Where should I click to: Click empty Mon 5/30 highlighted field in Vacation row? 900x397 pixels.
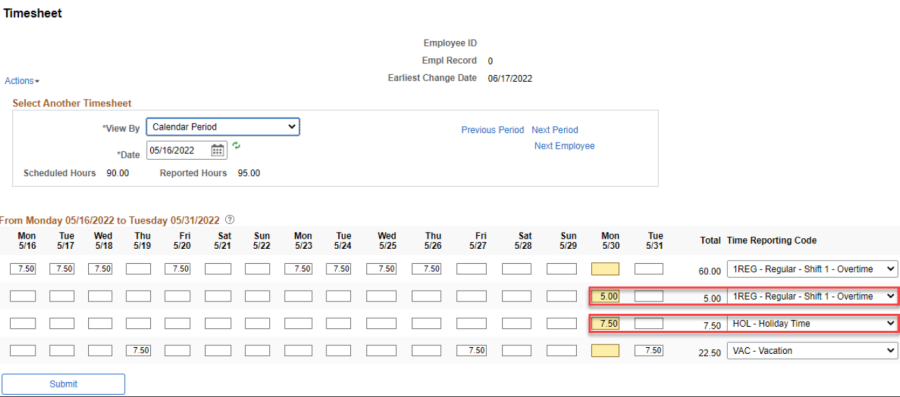605,351
